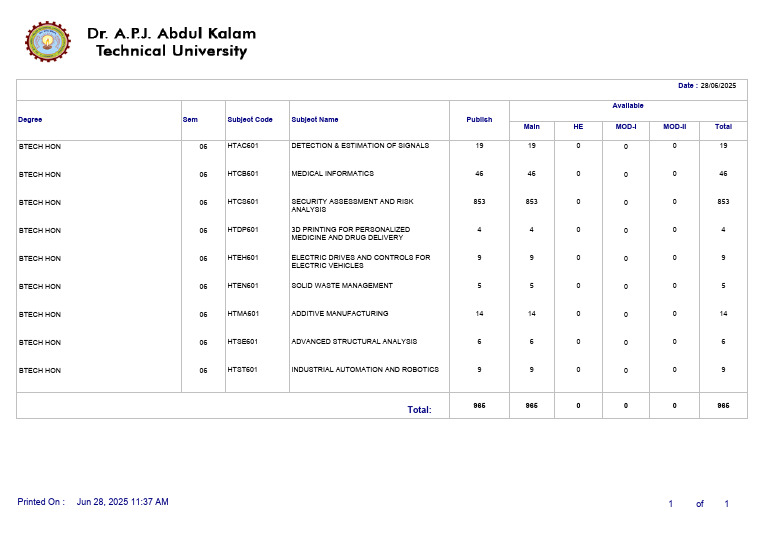Select the Date 28/06/2025 text

click(x=707, y=86)
